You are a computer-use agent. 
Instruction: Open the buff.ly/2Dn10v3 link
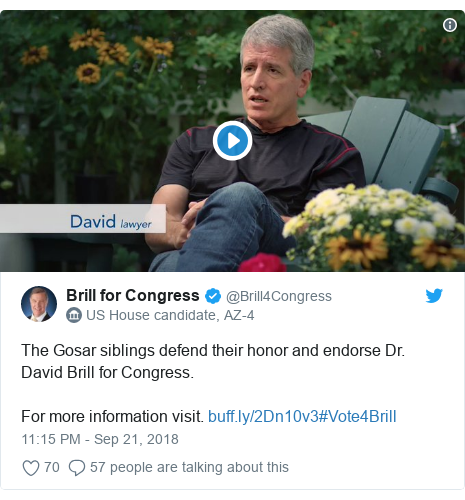[x=263, y=416]
